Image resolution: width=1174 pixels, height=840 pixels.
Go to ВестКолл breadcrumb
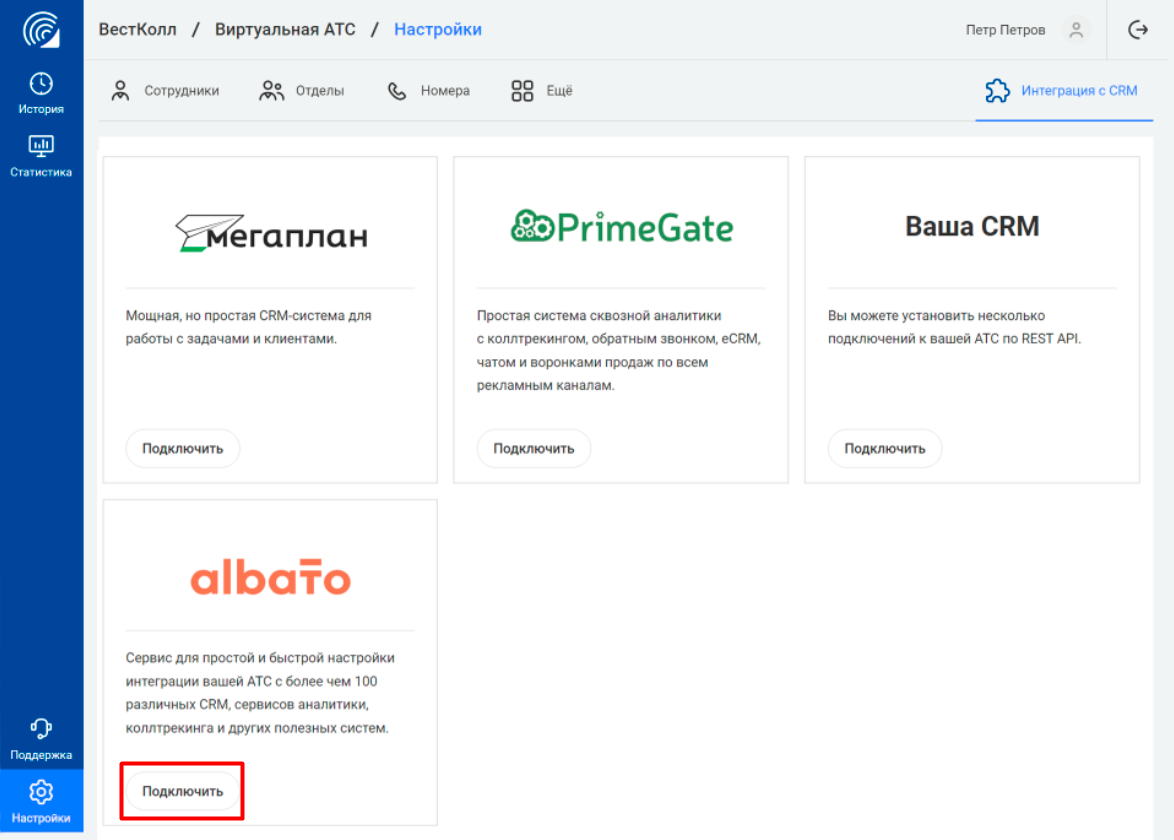point(138,30)
